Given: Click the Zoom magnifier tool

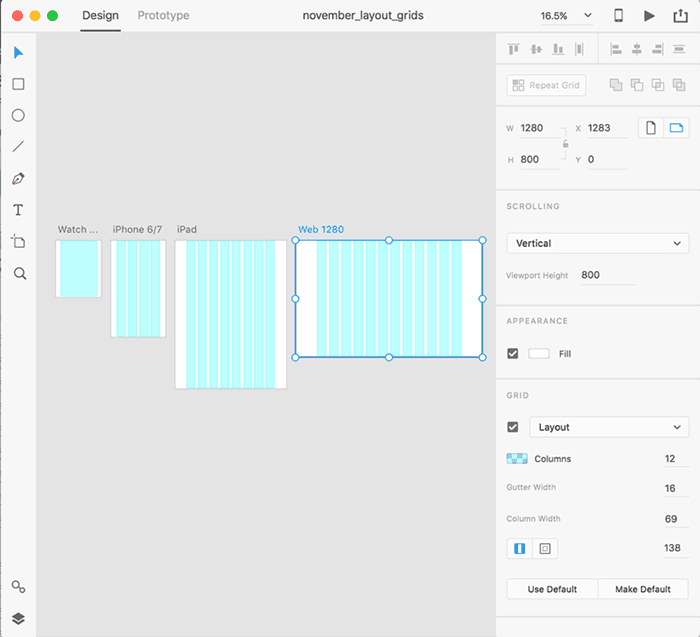Looking at the screenshot, I should [x=18, y=273].
